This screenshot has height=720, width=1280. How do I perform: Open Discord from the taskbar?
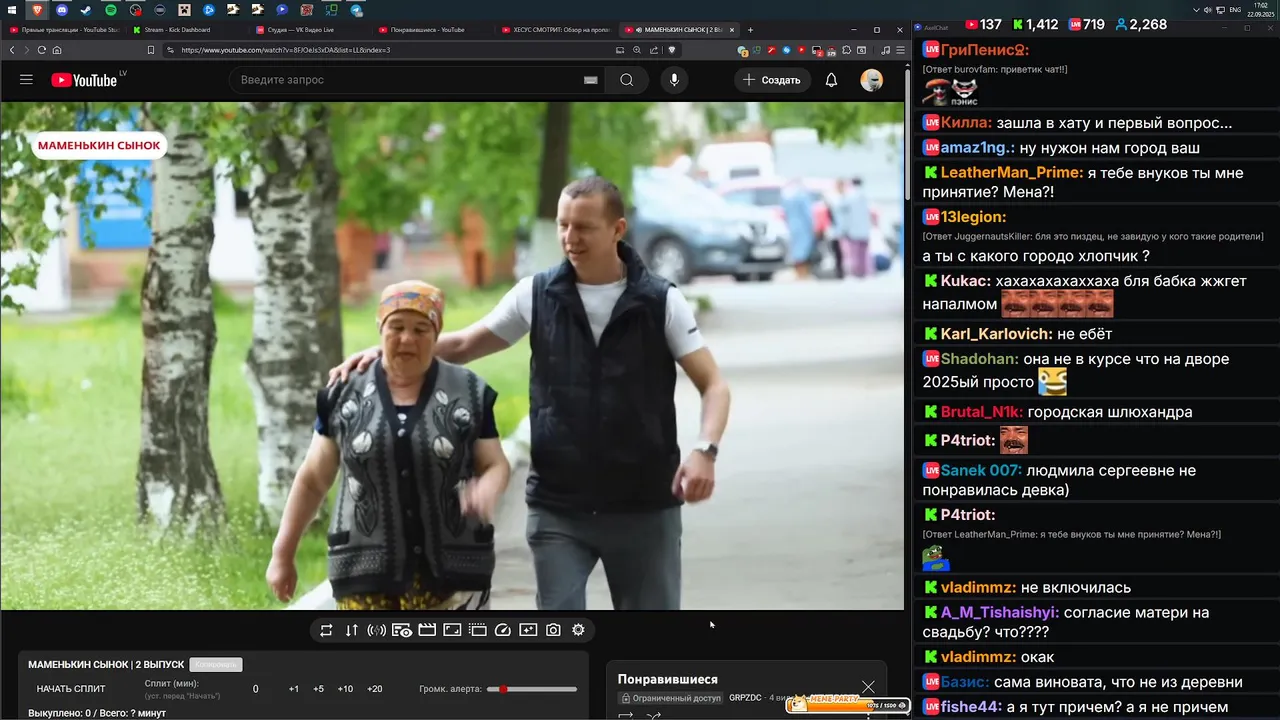point(62,10)
